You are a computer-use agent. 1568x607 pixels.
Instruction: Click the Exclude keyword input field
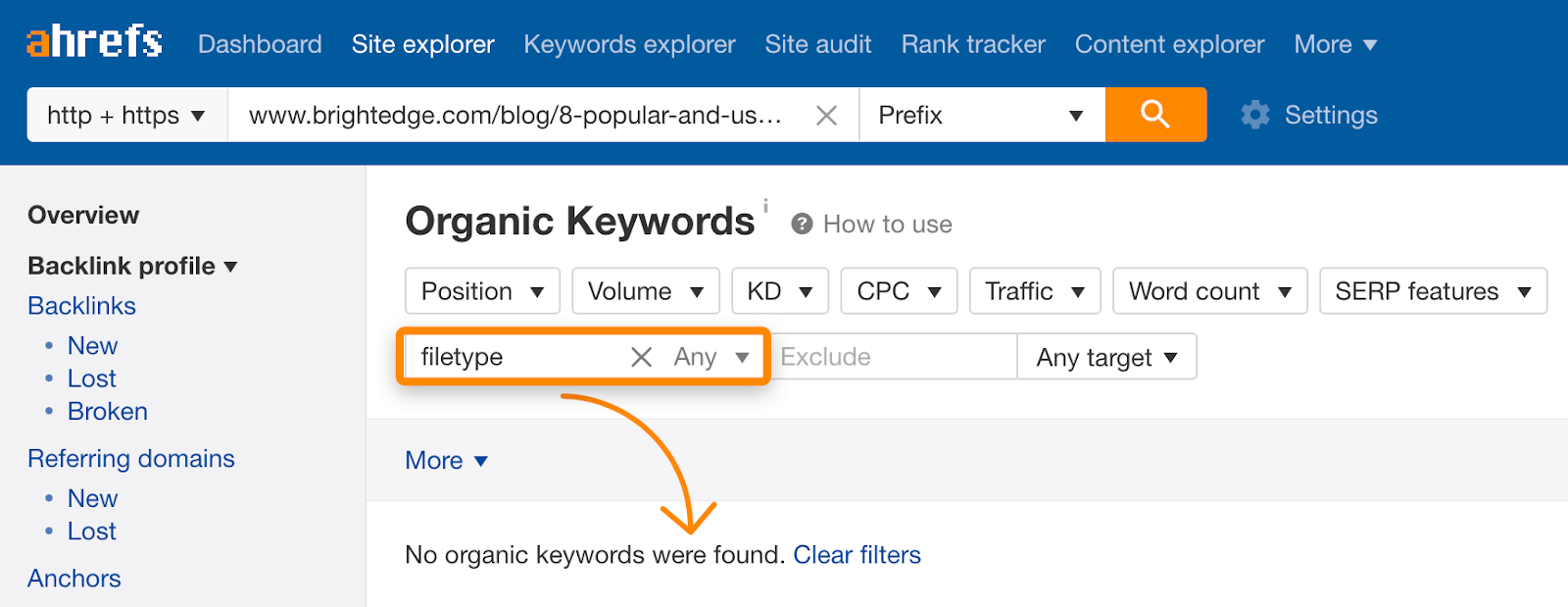pyautogui.click(x=892, y=357)
